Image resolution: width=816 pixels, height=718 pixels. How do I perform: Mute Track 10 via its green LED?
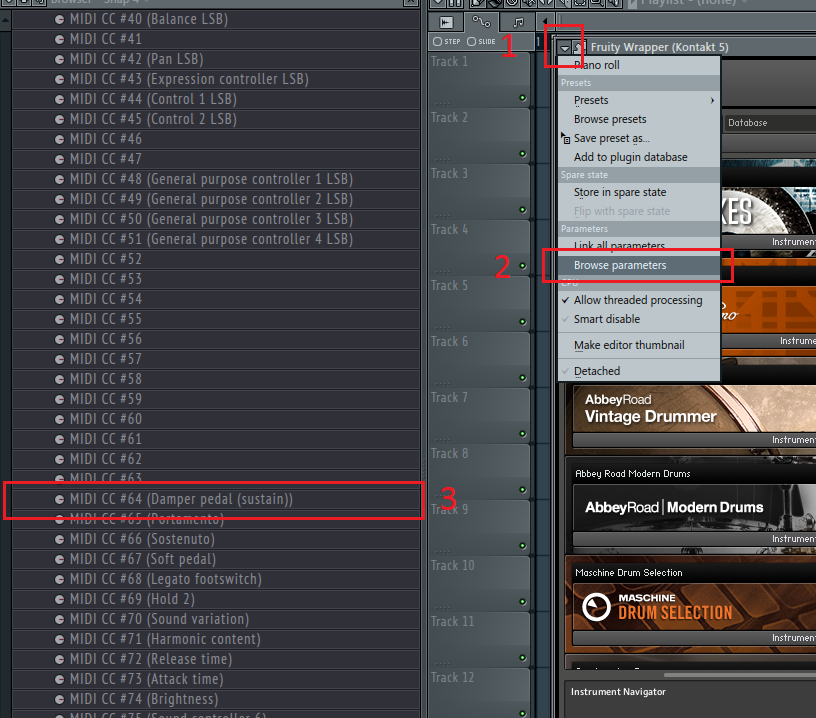point(522,601)
